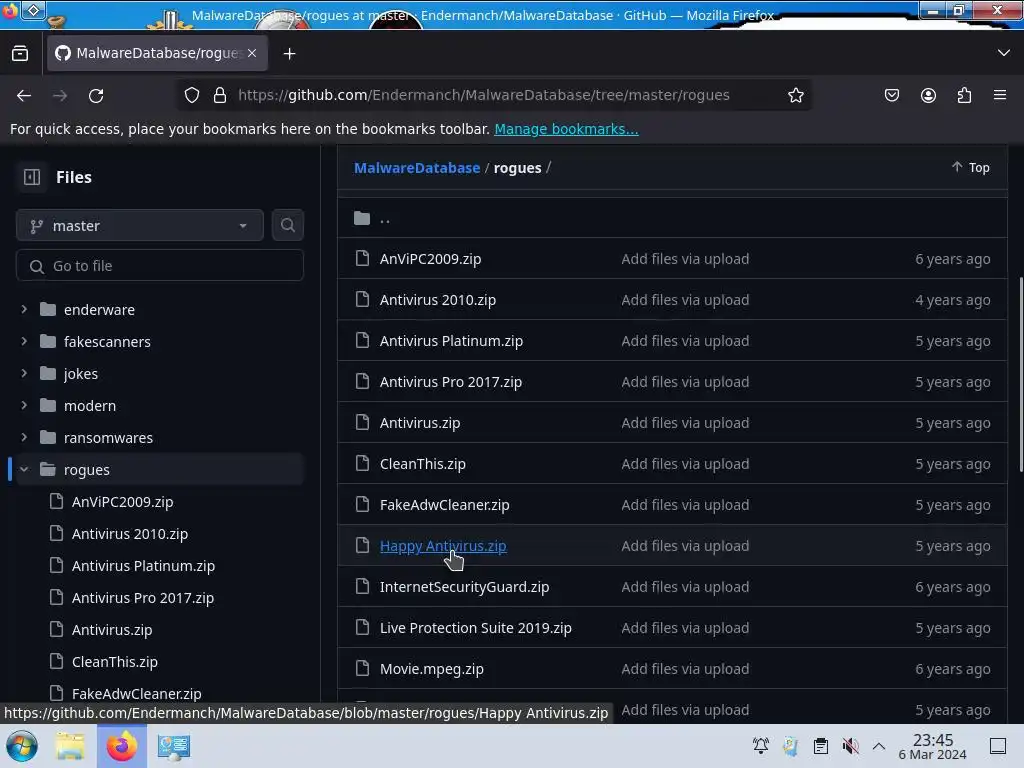The image size is (1024, 768).
Task: Open CleanThis.zip in the file tree
Action: point(114,662)
